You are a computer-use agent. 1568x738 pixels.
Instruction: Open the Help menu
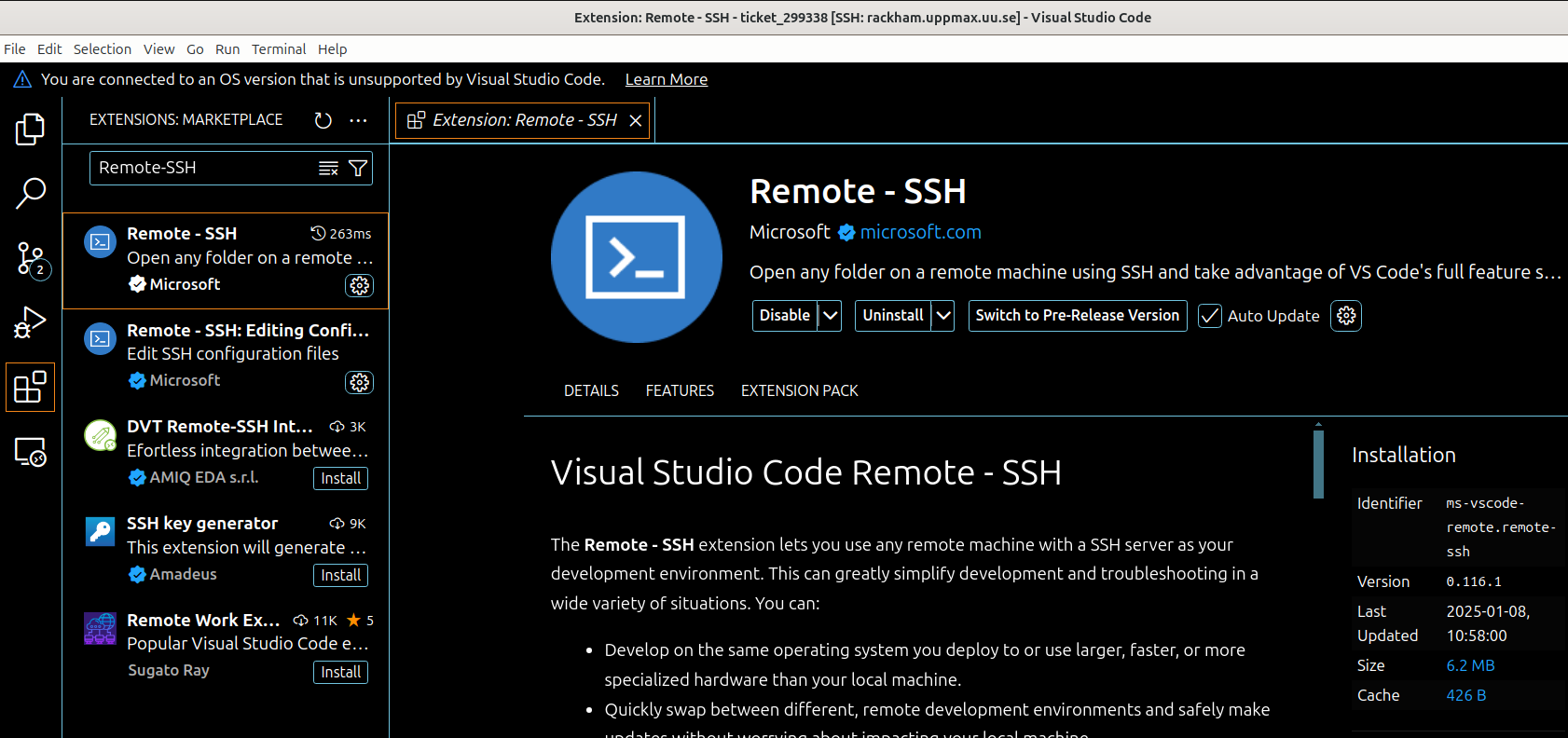coord(332,49)
